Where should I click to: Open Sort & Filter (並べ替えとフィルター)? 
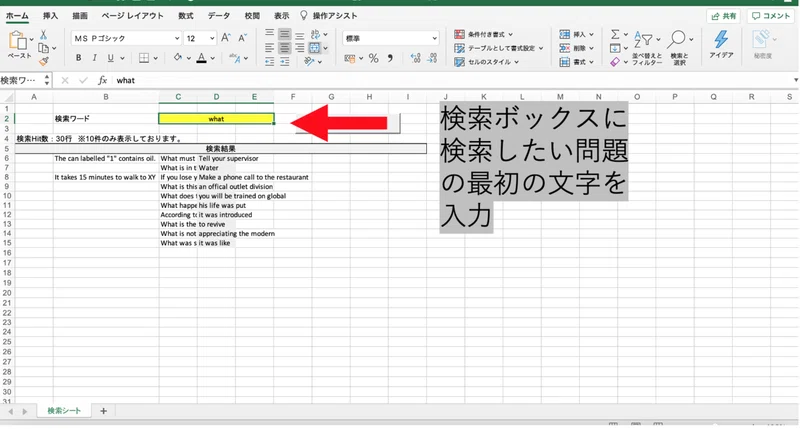click(x=647, y=47)
